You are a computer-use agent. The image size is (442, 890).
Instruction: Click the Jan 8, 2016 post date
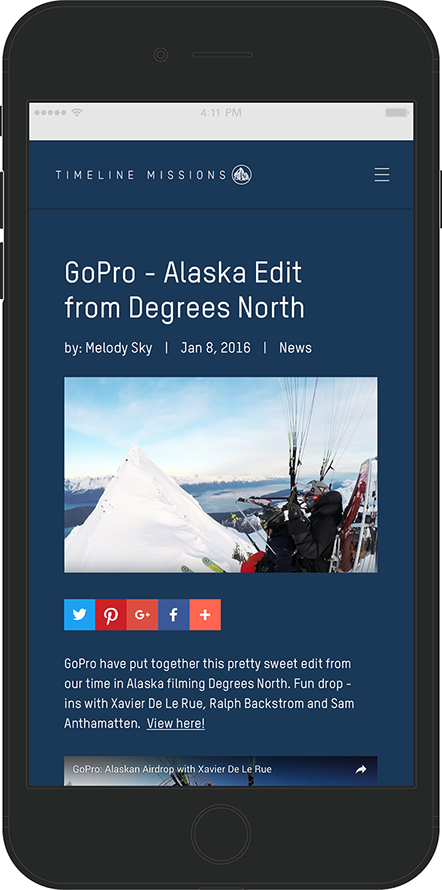(x=215, y=348)
